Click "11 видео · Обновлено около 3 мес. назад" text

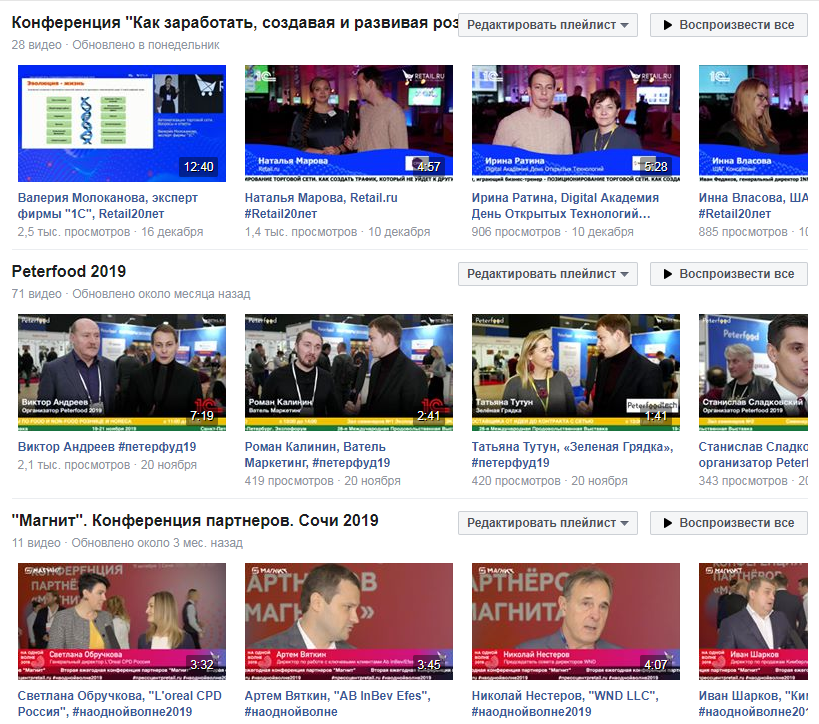[127, 543]
